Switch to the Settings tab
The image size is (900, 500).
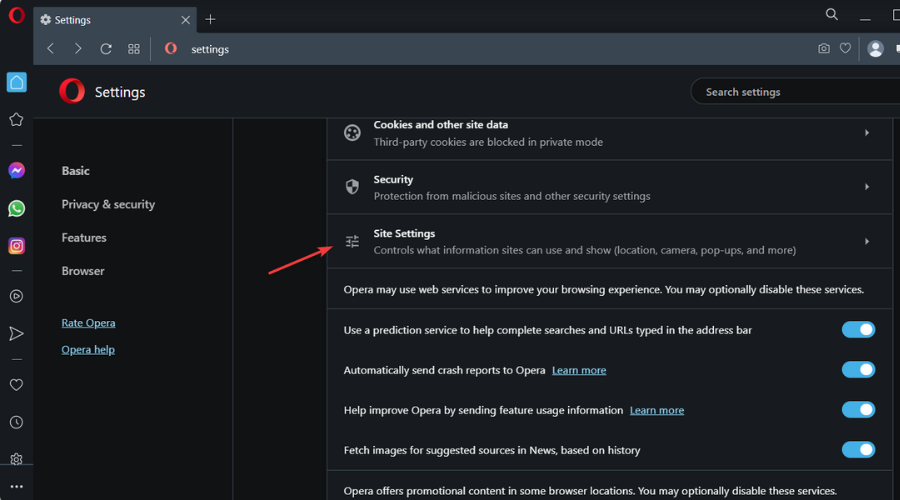point(115,20)
